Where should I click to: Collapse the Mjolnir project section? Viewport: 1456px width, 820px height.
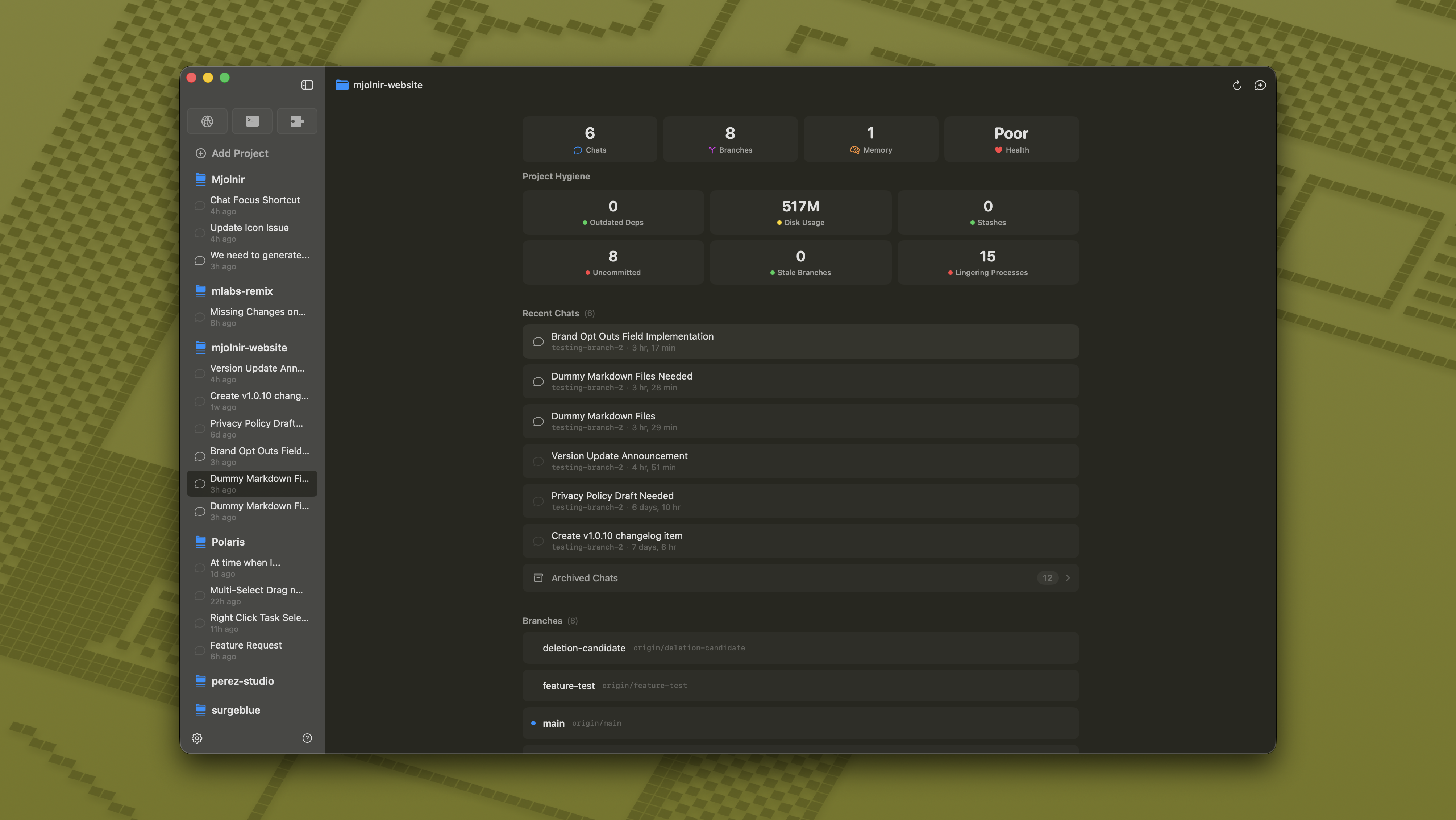tap(228, 179)
